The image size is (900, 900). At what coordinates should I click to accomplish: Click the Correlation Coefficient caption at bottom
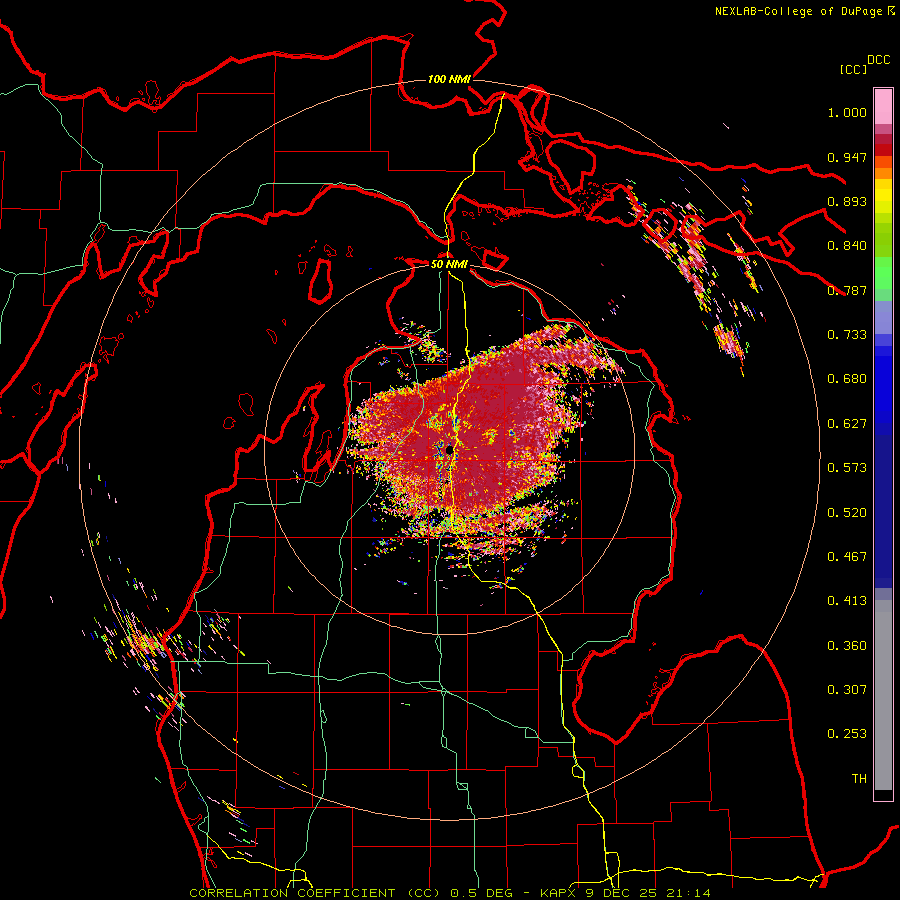pyautogui.click(x=450, y=893)
